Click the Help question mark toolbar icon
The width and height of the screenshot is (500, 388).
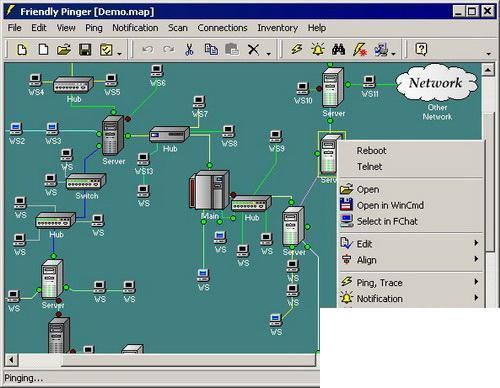421,50
